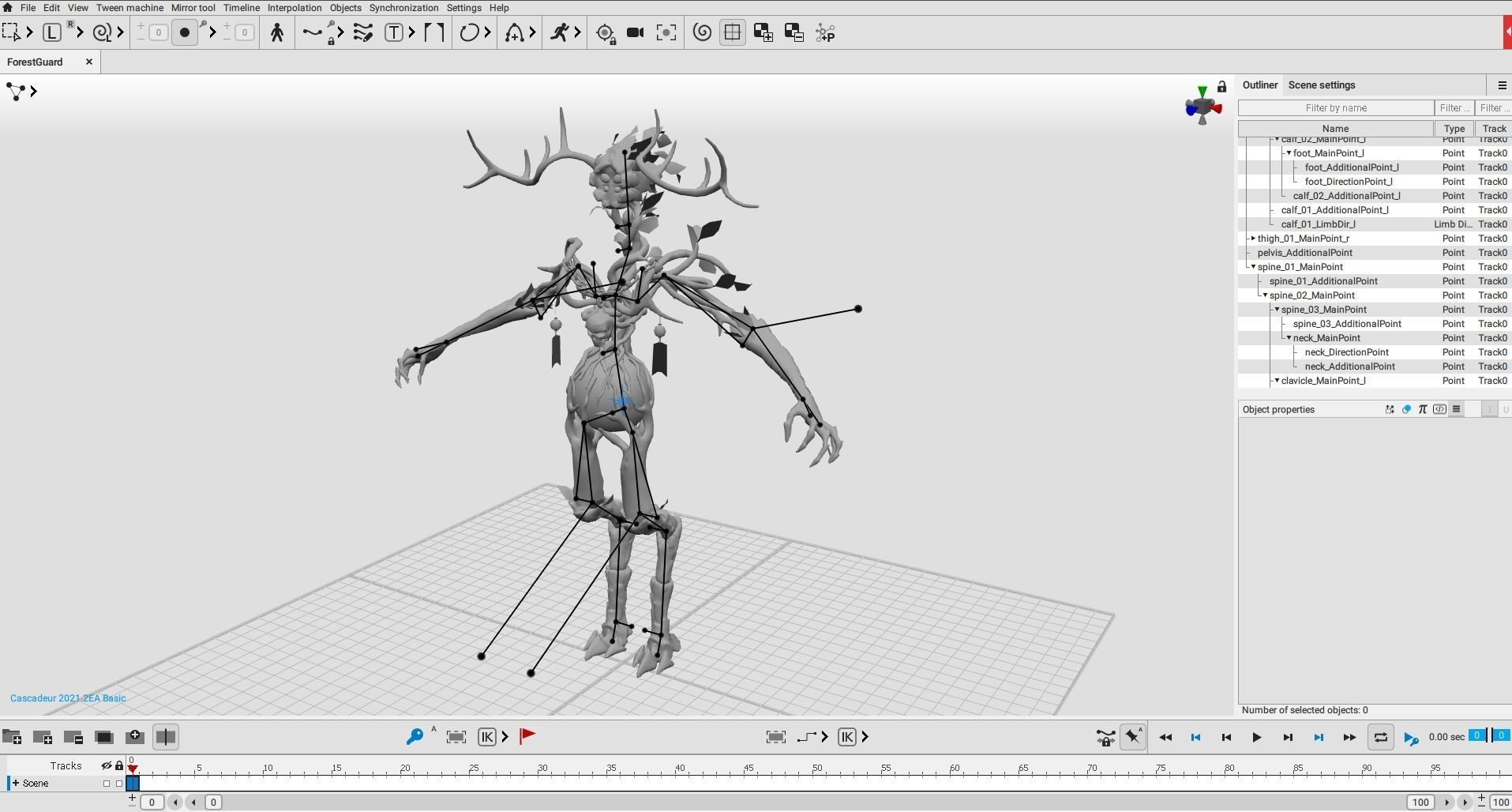1512x812 pixels.
Task: Open the Interpolation menu
Action: [x=295, y=7]
